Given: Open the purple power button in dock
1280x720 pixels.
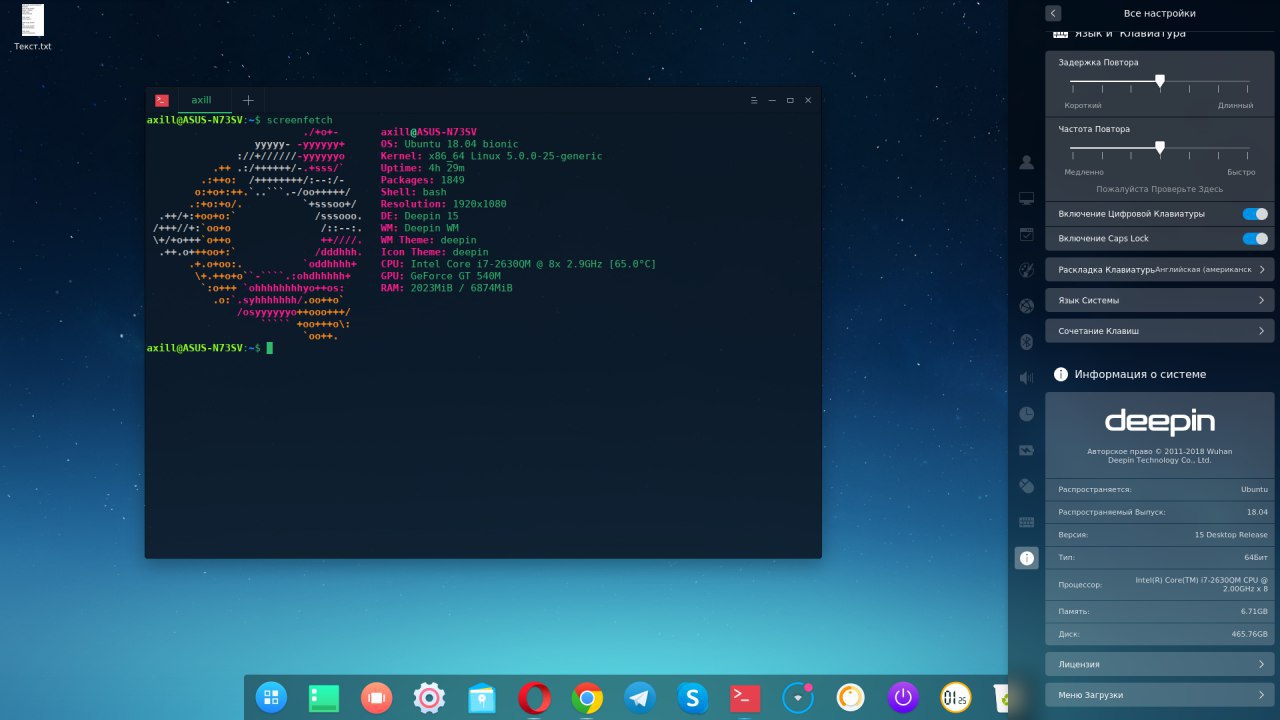Looking at the screenshot, I should (x=903, y=697).
